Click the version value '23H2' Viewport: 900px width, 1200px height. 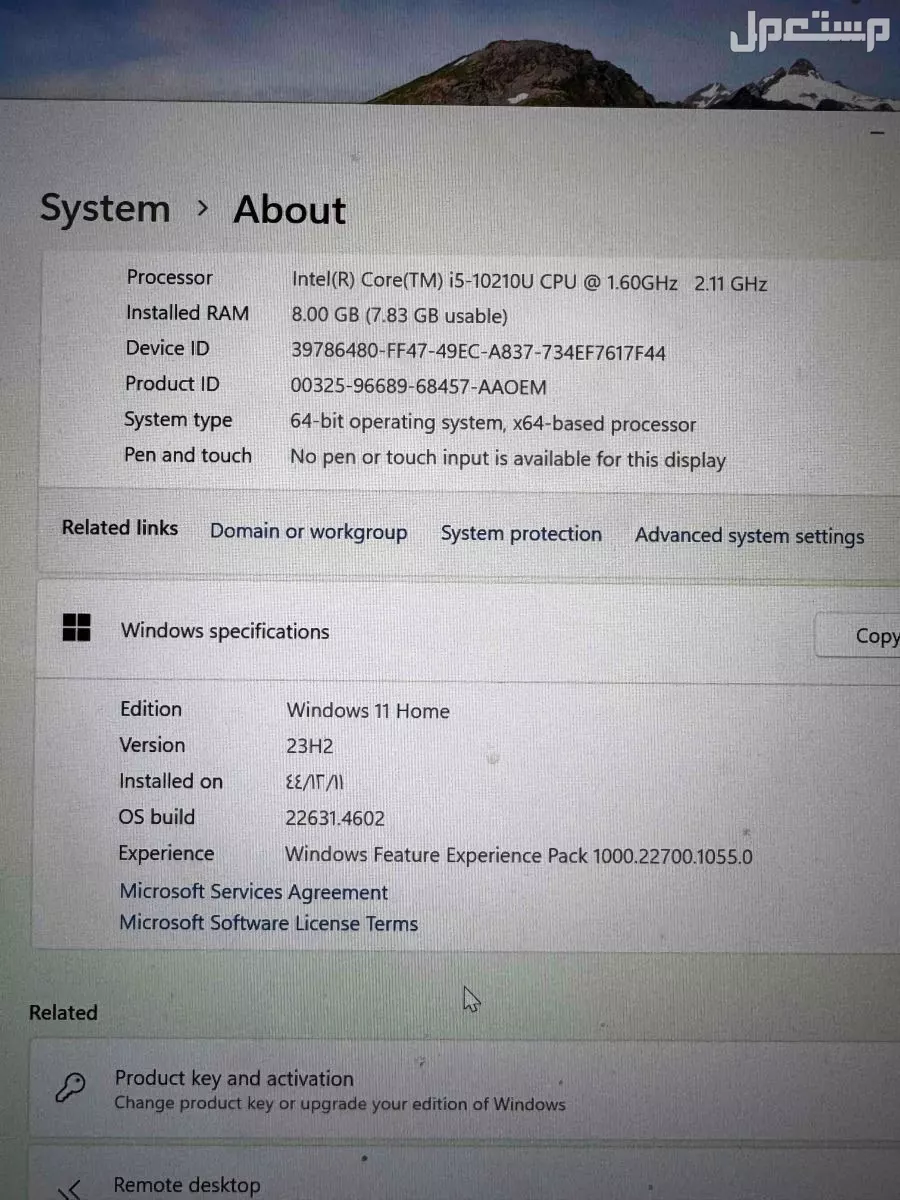pos(309,746)
